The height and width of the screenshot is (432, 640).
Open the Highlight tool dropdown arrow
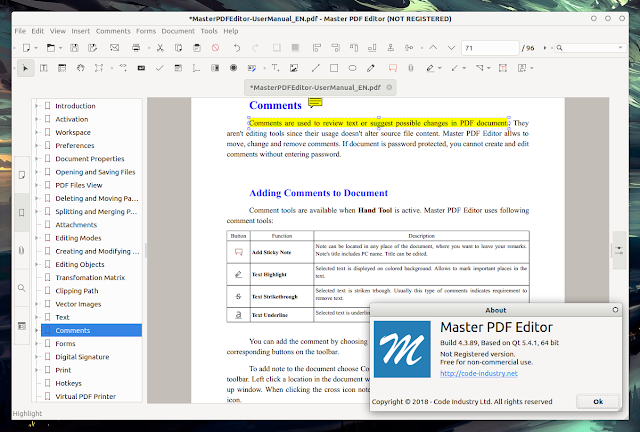click(x=440, y=68)
